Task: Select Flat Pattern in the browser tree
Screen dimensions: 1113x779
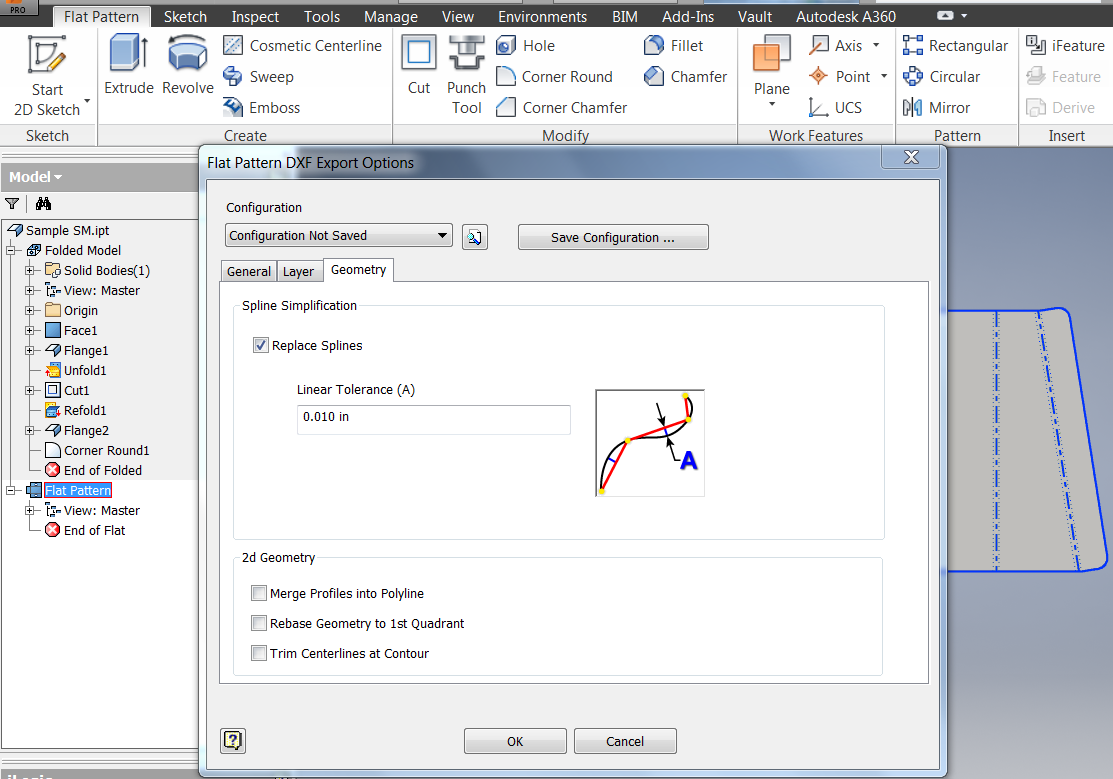Action: (x=78, y=491)
